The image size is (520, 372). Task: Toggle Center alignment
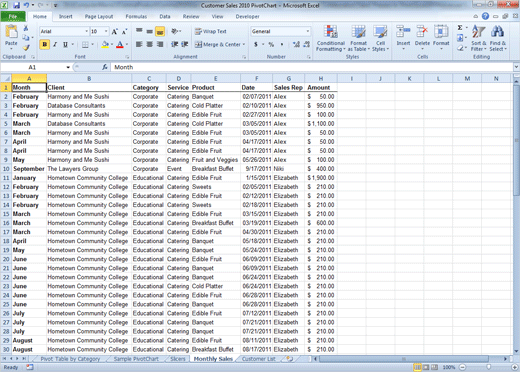tap(150, 44)
